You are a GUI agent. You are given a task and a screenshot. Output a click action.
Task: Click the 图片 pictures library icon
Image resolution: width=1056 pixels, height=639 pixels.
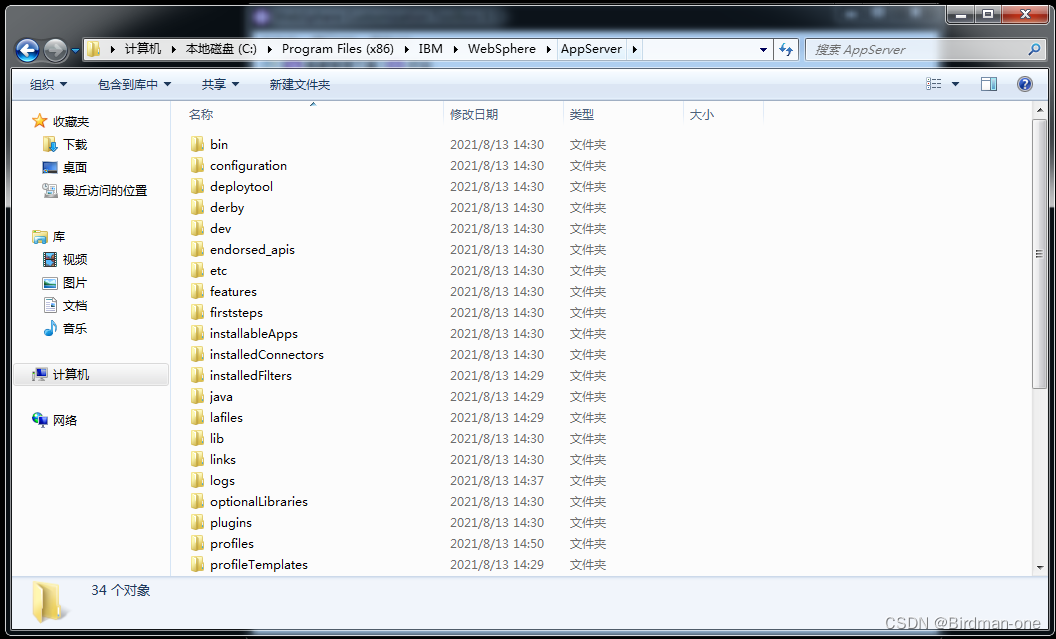(x=50, y=283)
